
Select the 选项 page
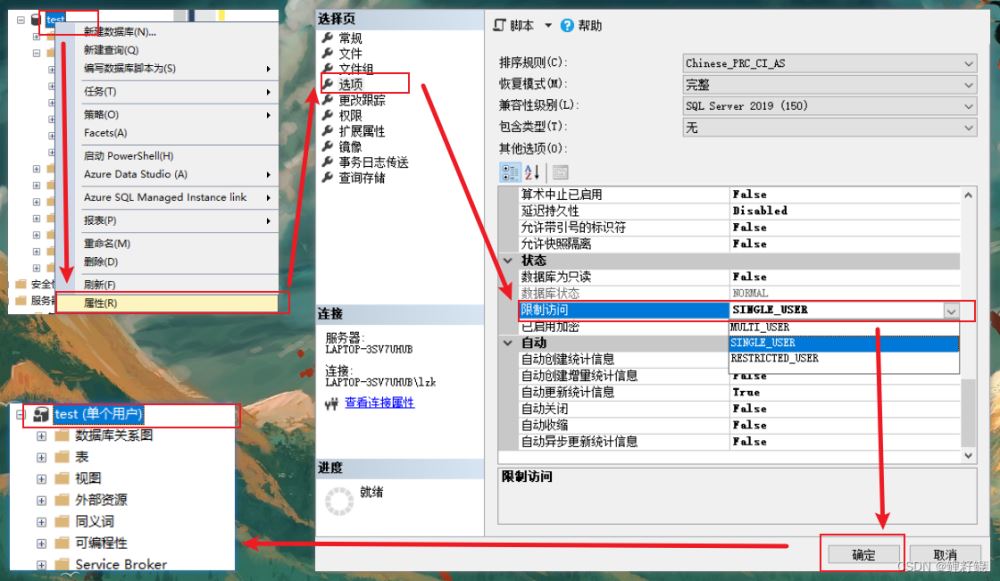(x=350, y=85)
